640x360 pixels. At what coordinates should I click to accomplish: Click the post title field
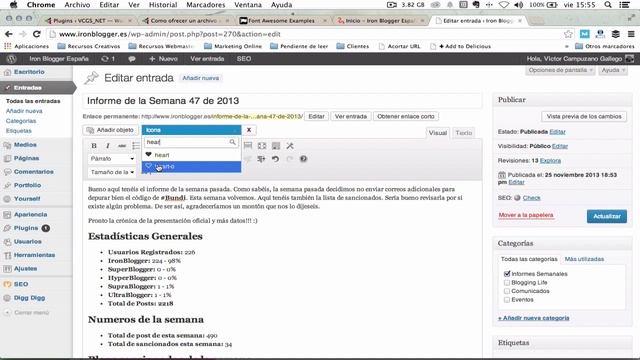[x=282, y=101]
